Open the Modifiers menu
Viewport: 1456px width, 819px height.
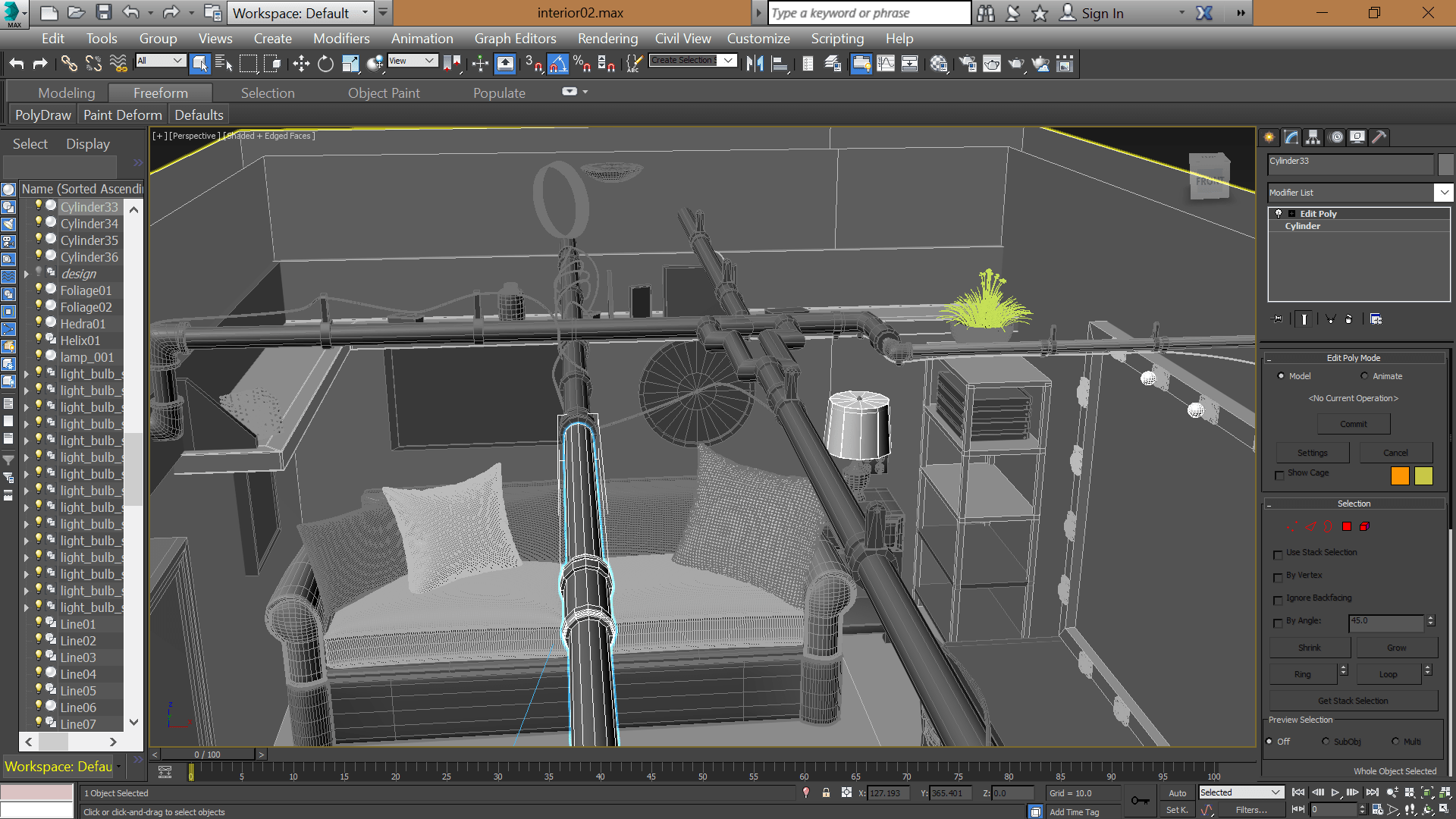(341, 39)
